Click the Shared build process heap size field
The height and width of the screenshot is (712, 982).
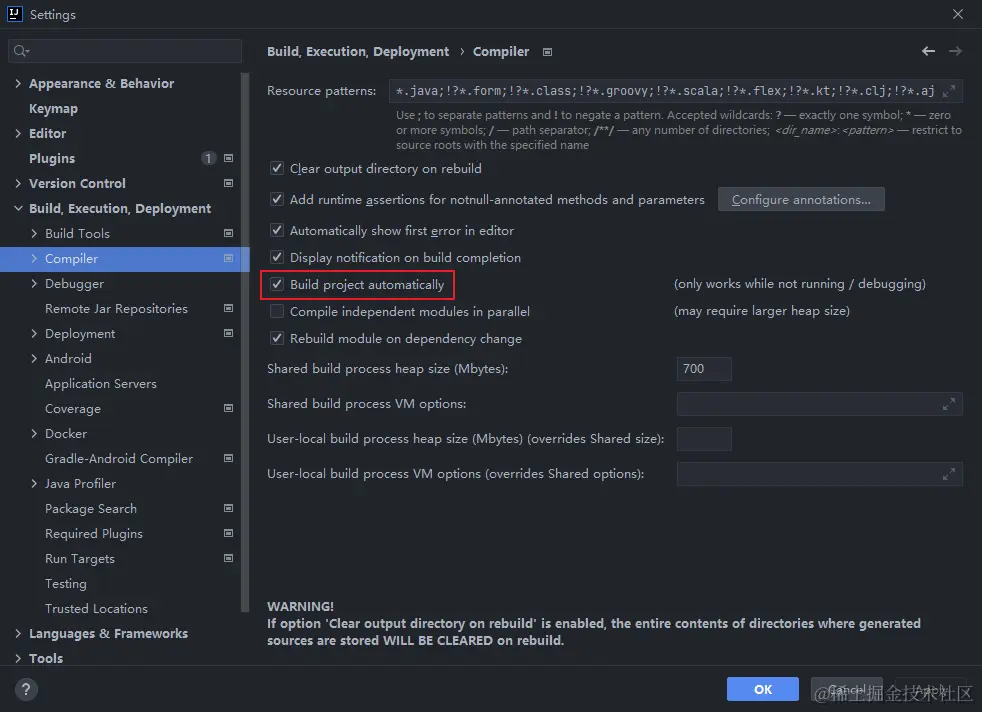click(703, 369)
